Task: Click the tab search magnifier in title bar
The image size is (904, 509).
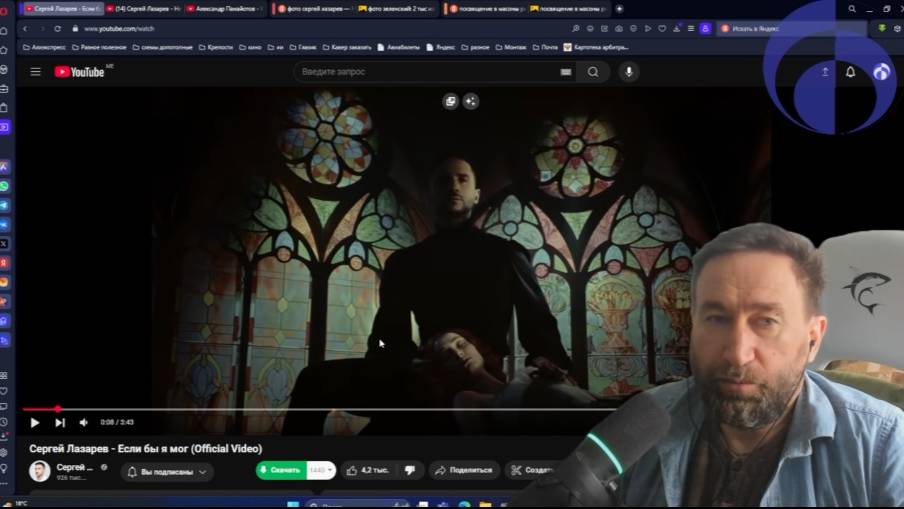Action: tap(852, 9)
